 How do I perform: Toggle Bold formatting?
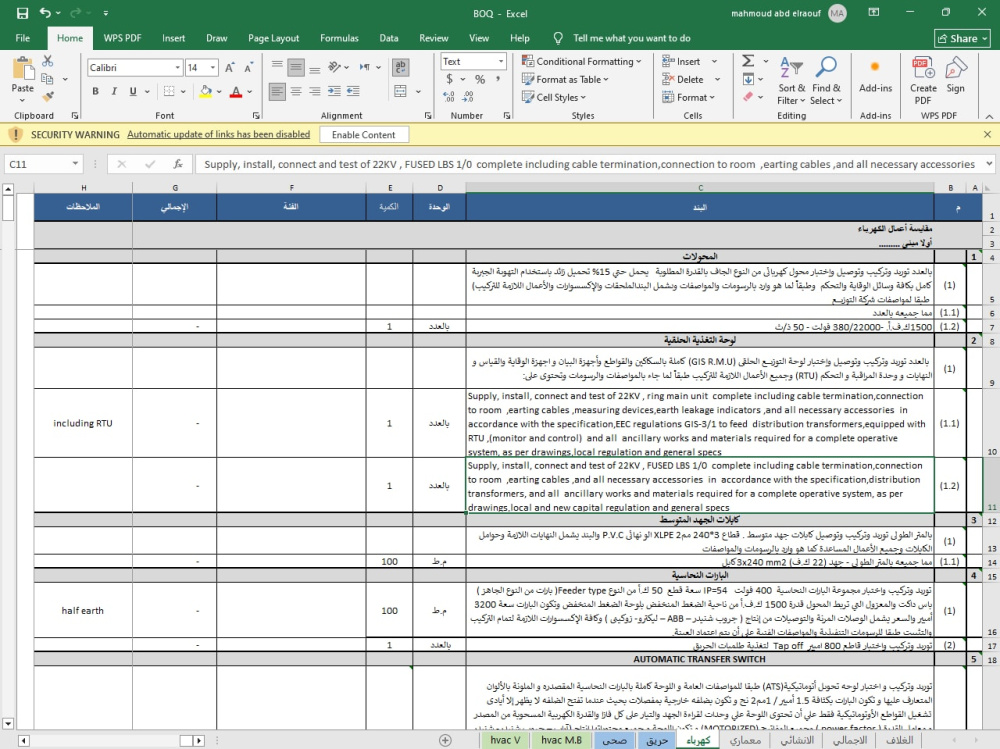tap(96, 91)
